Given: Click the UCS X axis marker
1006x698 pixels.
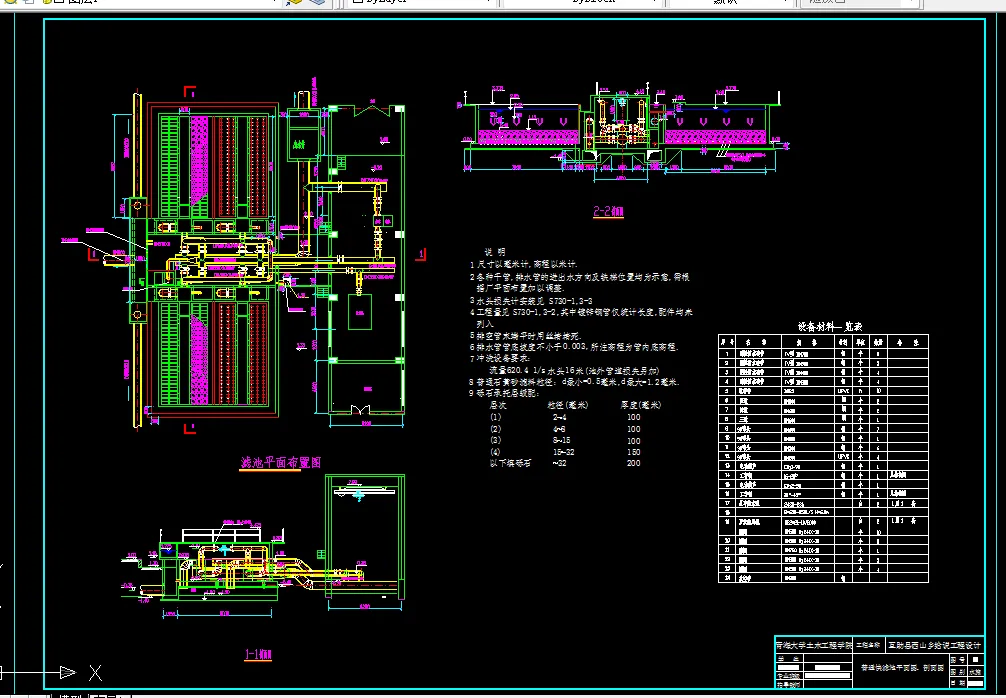Looking at the screenshot, I should point(95,673).
